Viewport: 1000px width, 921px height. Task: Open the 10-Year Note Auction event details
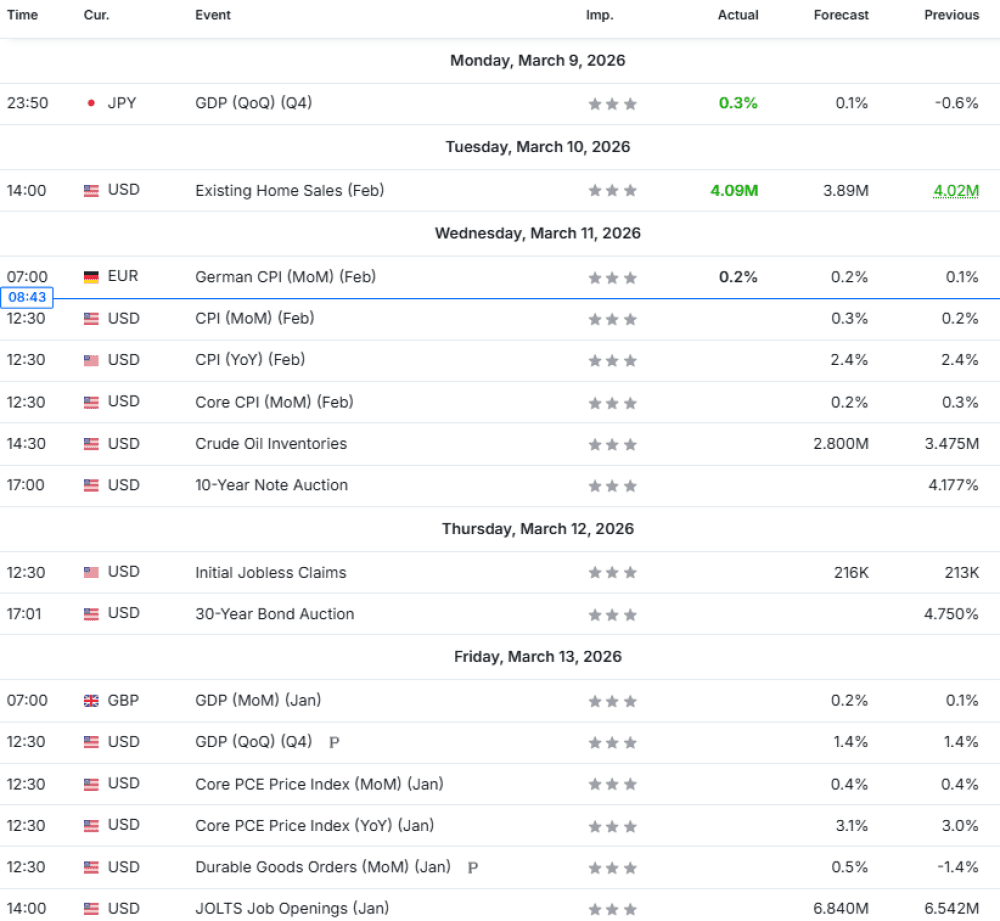coord(271,485)
